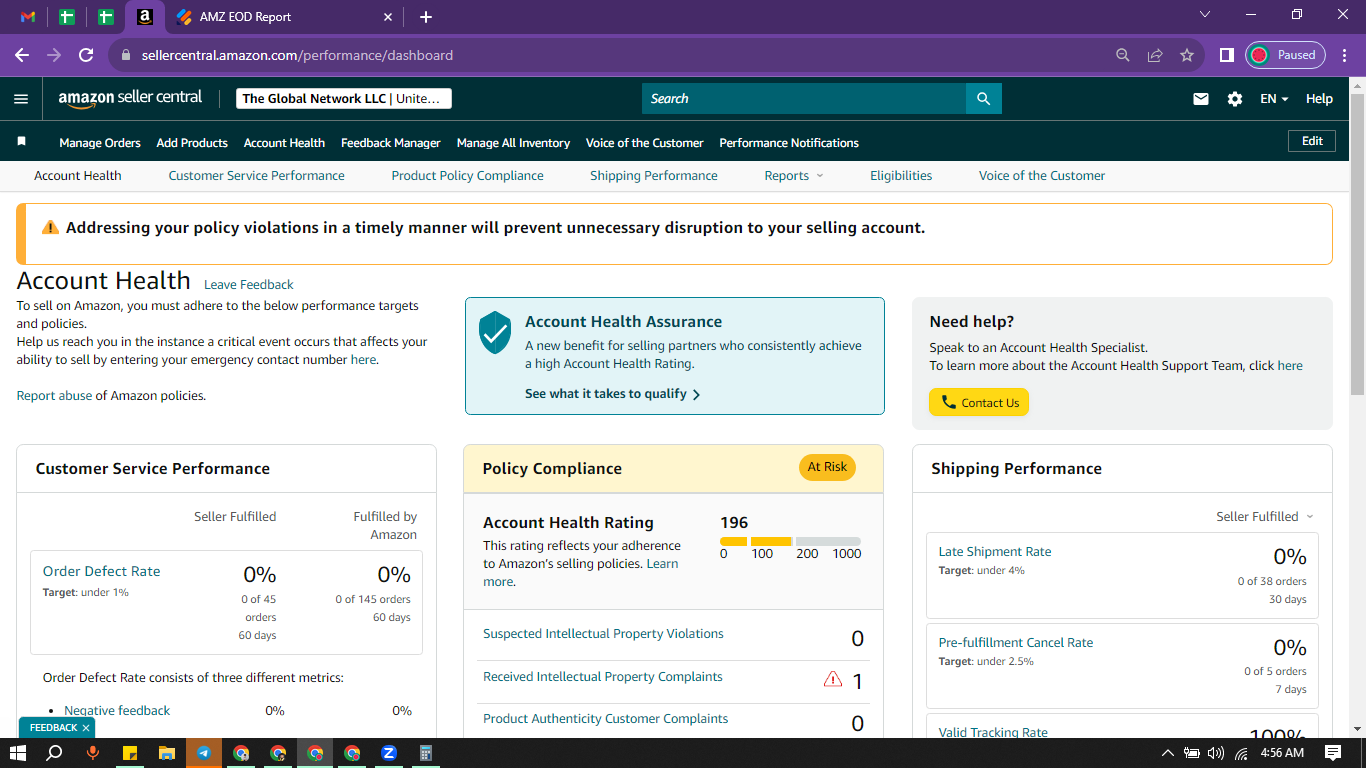Open the Zoom taskbar icon

coord(389,753)
